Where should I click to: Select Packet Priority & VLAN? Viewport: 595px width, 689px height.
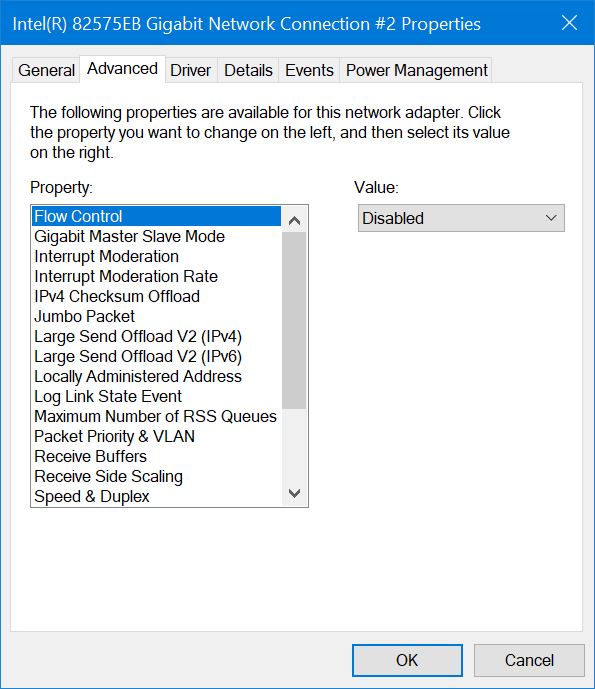click(x=156, y=436)
